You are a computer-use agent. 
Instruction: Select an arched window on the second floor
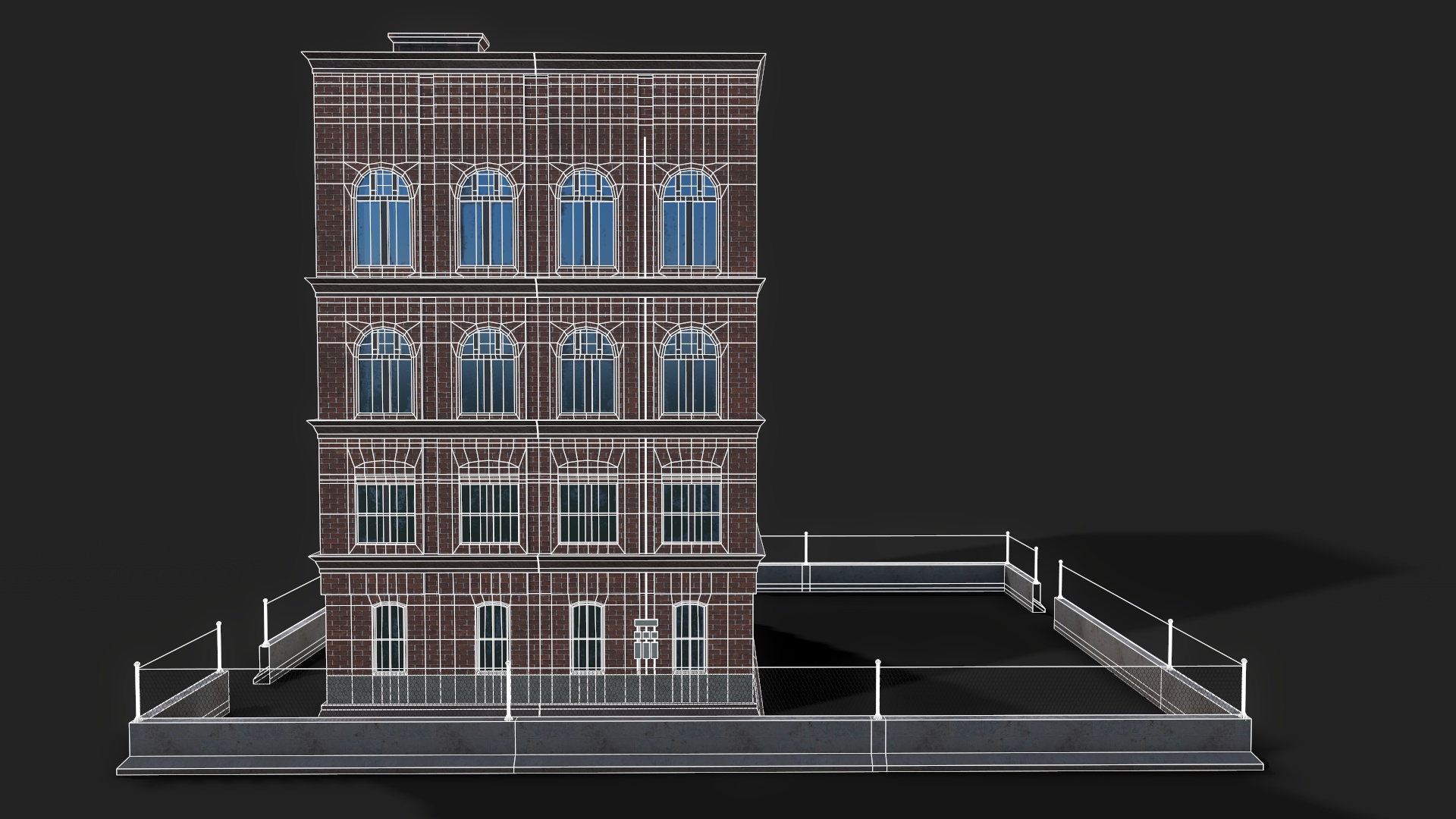pos(485,372)
